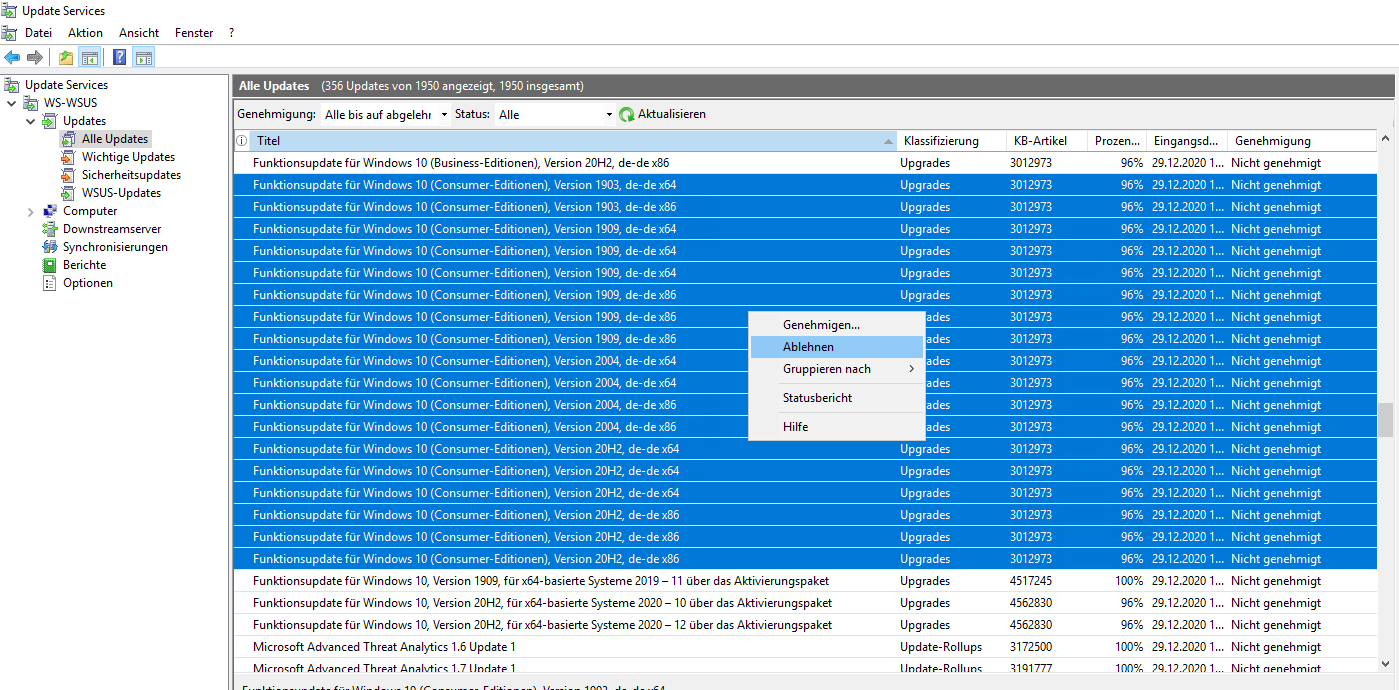Image resolution: width=1399 pixels, height=690 pixels.
Task: Open the Aktion menu
Action: click(x=86, y=33)
